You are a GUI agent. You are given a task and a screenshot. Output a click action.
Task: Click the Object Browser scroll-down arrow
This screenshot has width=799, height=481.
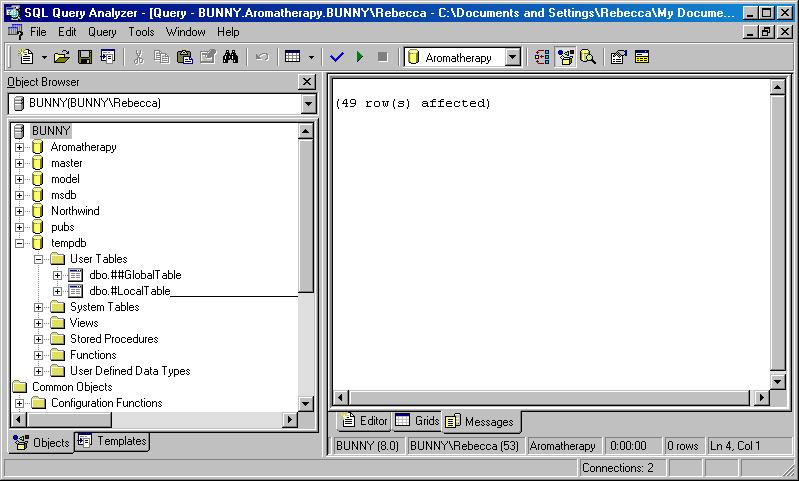click(x=305, y=404)
